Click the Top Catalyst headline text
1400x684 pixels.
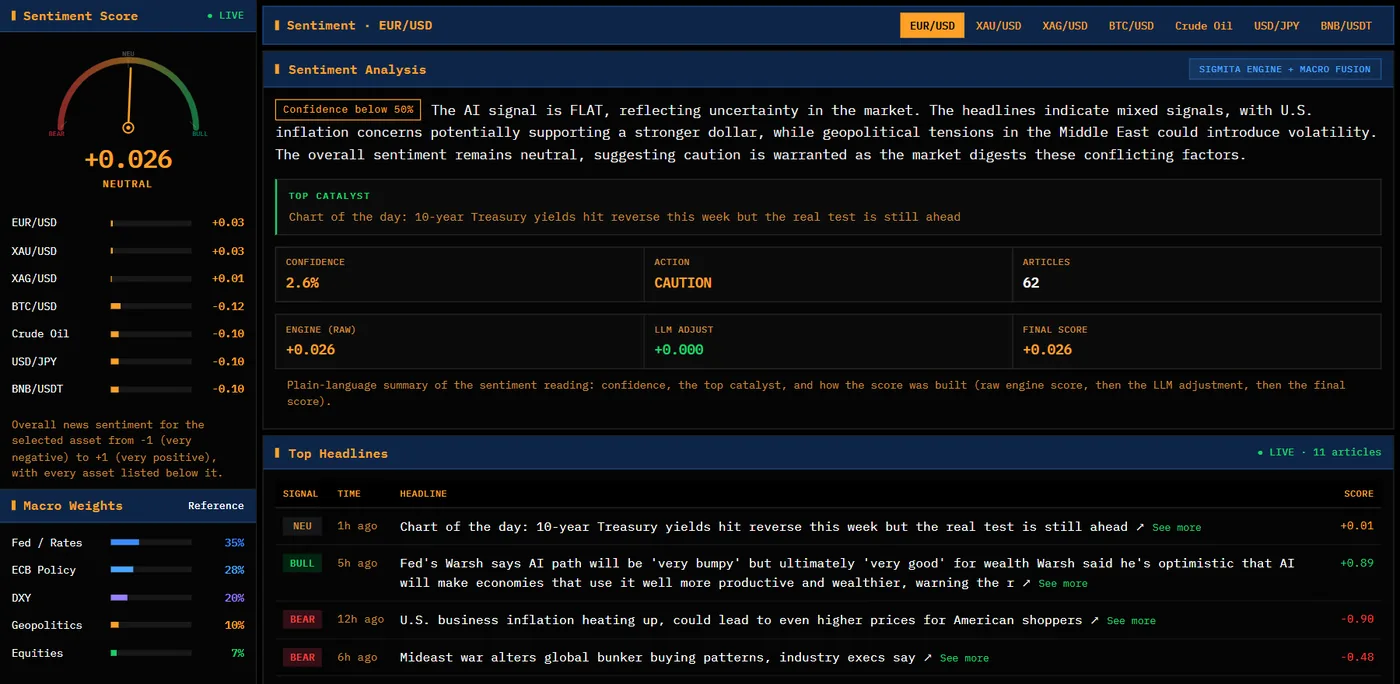click(624, 217)
